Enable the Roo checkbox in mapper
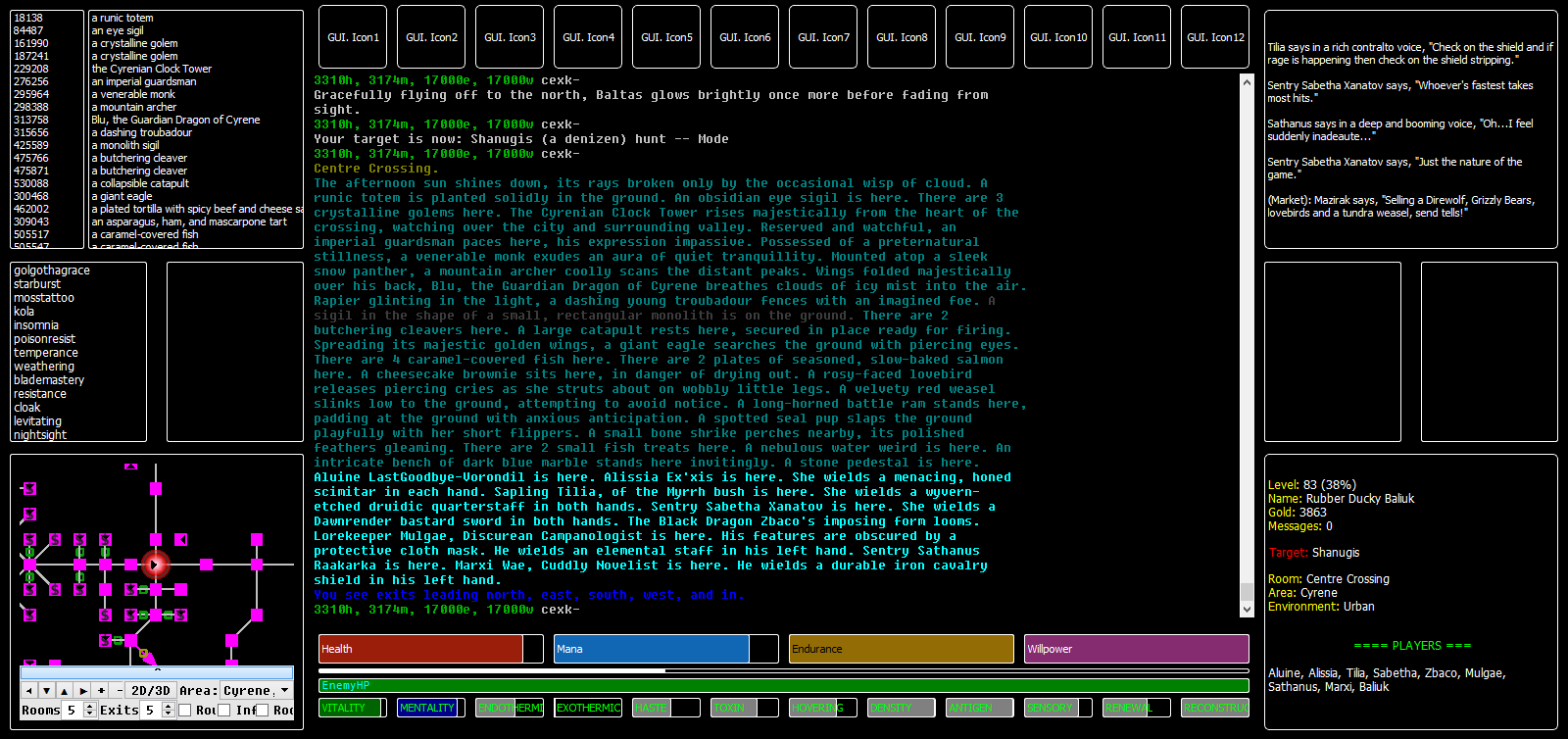The image size is (1568, 739). 262,710
